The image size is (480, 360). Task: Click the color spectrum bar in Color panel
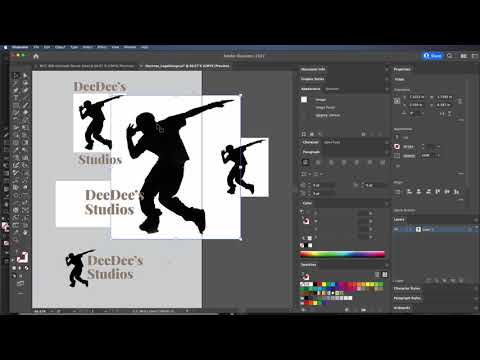[x=342, y=254]
